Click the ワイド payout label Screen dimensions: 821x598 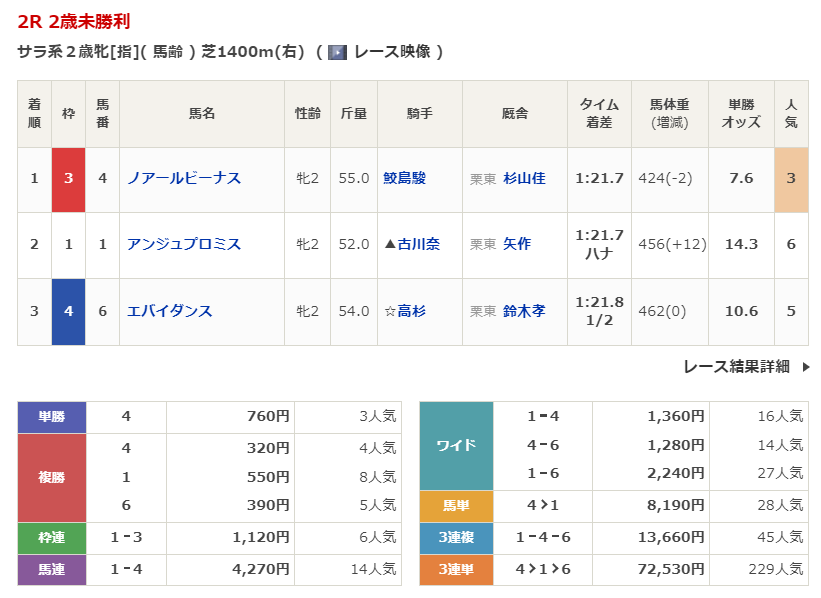(x=455, y=445)
